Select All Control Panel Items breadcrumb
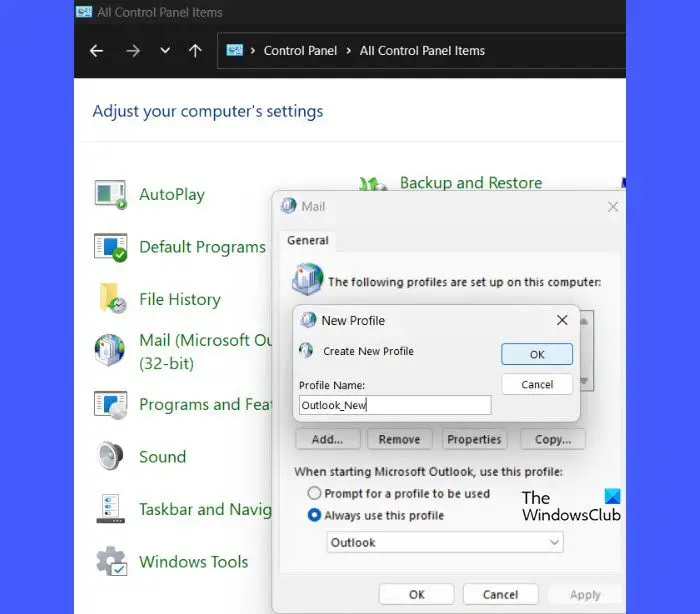 tap(422, 50)
